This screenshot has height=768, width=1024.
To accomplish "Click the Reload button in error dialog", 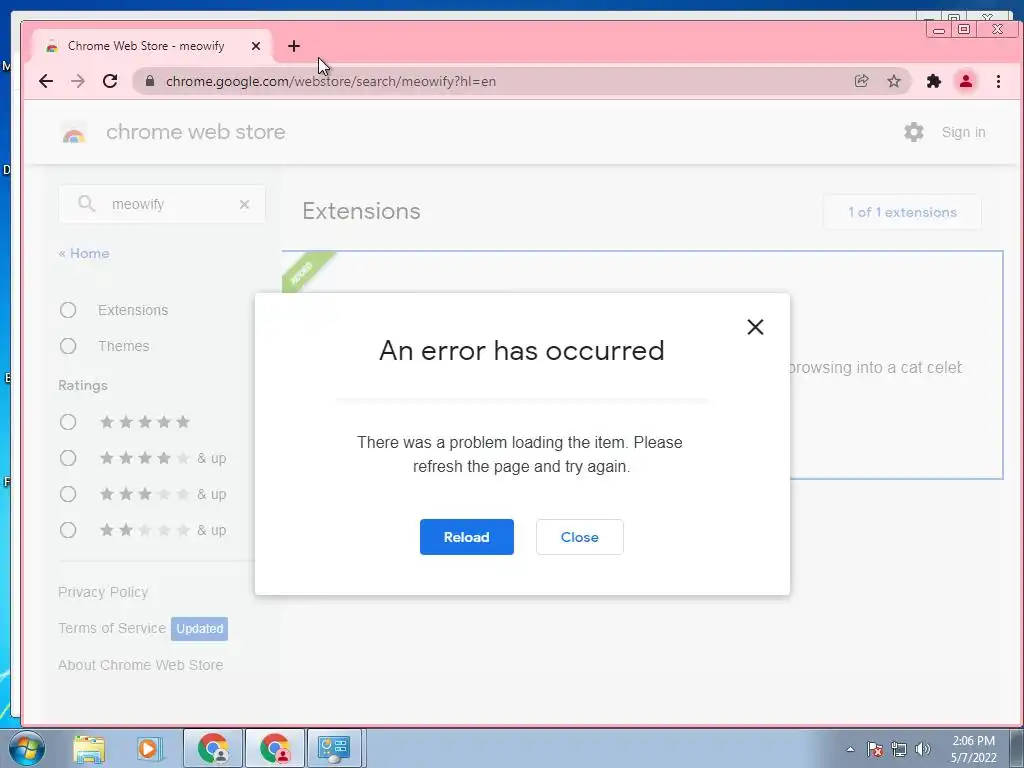I will (x=466, y=537).
